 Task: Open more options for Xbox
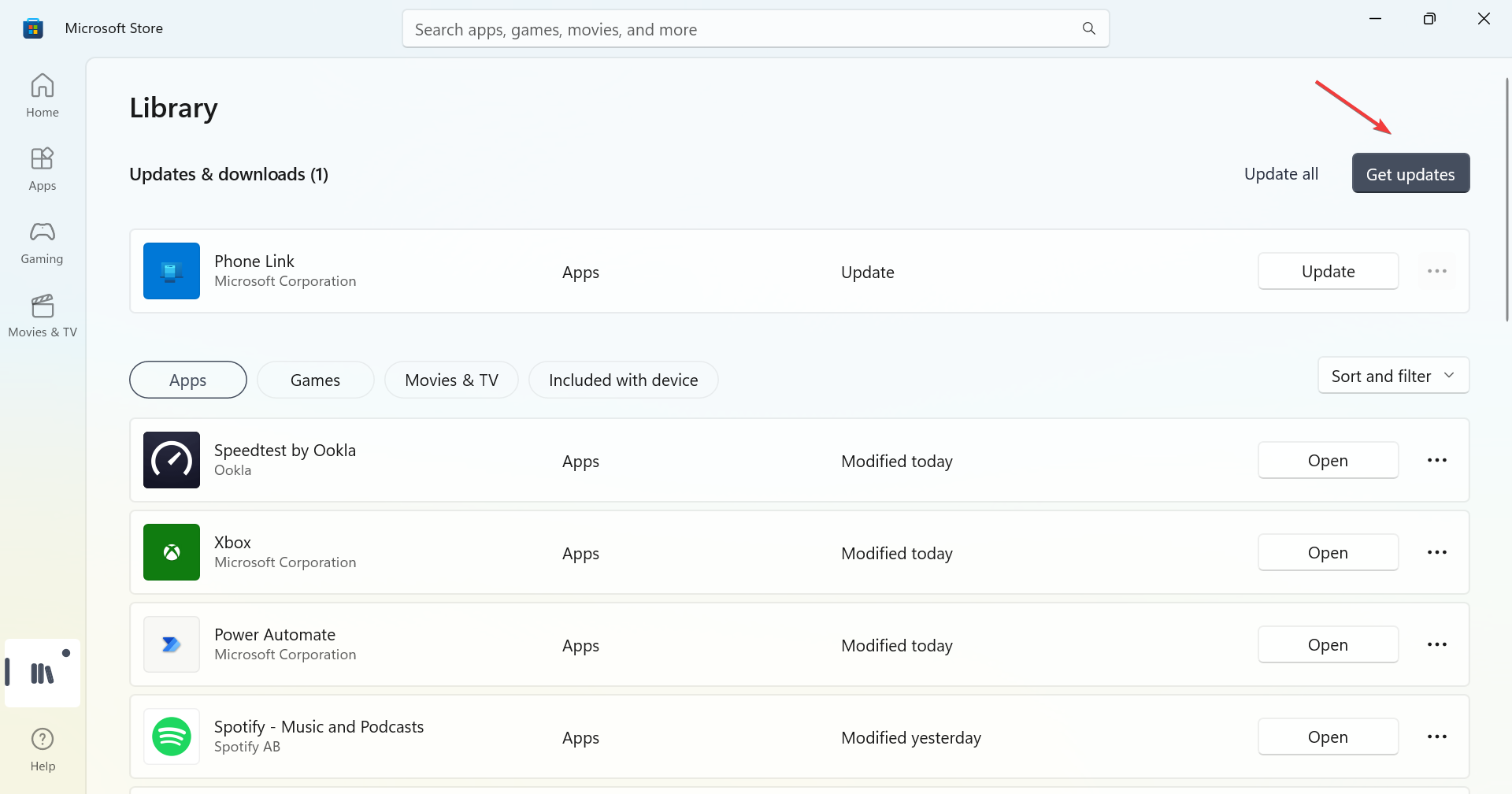1437,552
